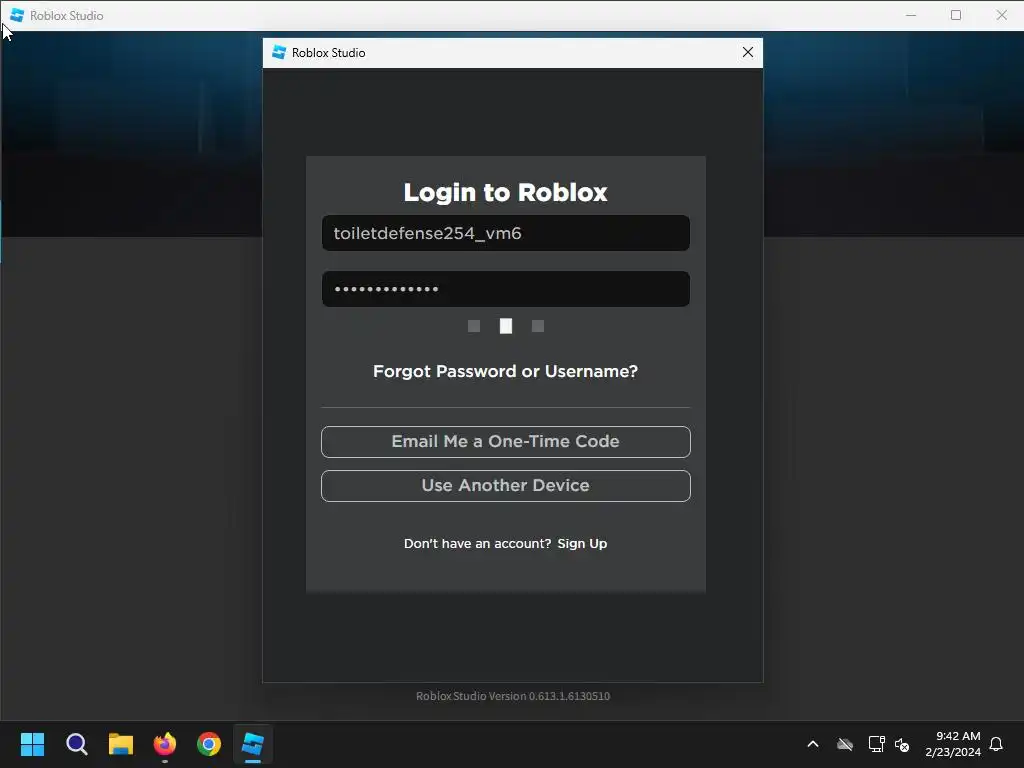Screen dimensions: 1024x768
Task: Choose Use Another Device login option
Action: pyautogui.click(x=505, y=486)
